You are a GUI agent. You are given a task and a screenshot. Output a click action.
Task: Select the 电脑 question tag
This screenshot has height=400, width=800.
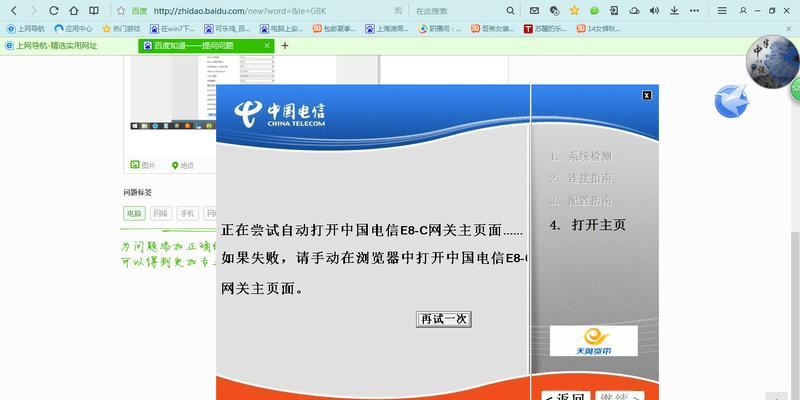tap(134, 213)
